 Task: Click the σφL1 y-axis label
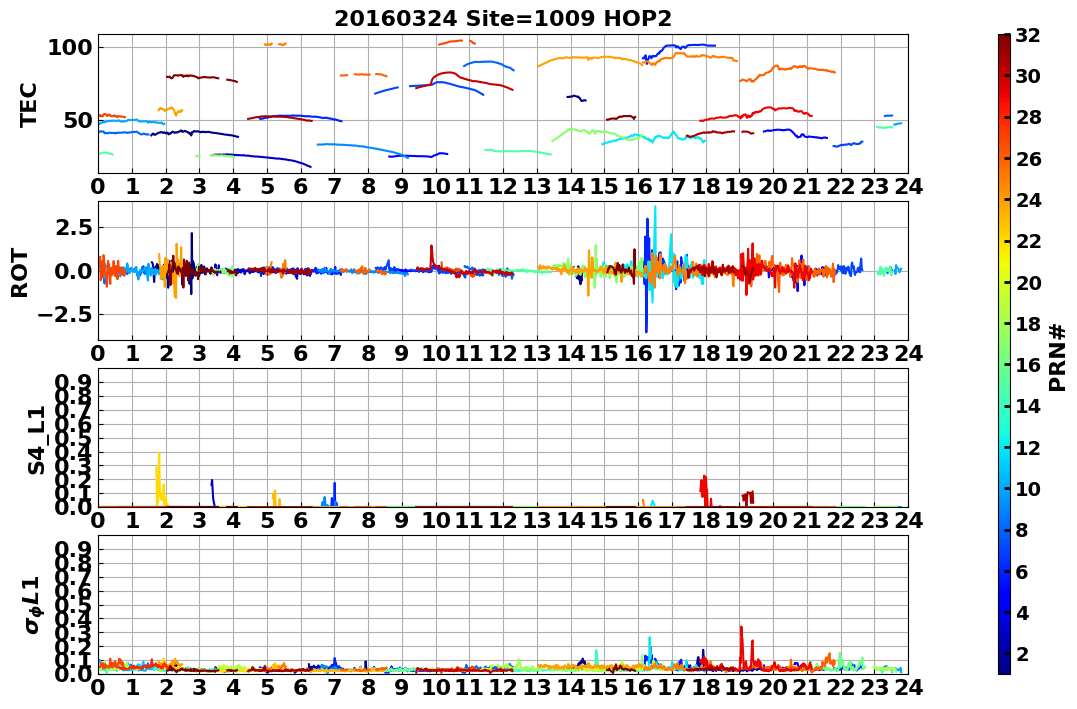pyautogui.click(x=32, y=605)
